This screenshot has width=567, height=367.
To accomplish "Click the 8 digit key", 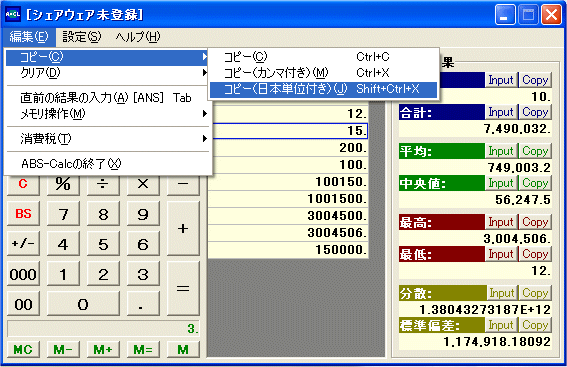I will pyautogui.click(x=103, y=214).
